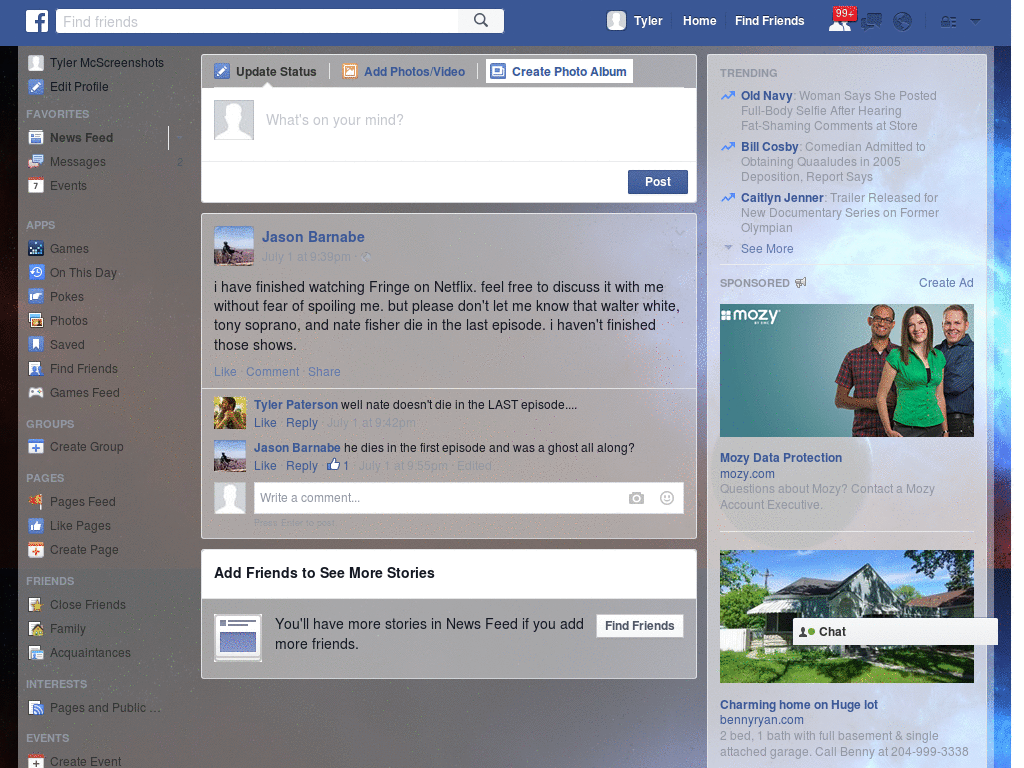The height and width of the screenshot is (768, 1024).
Task: Open privacy shortcuts lock icon
Action: tap(948, 22)
